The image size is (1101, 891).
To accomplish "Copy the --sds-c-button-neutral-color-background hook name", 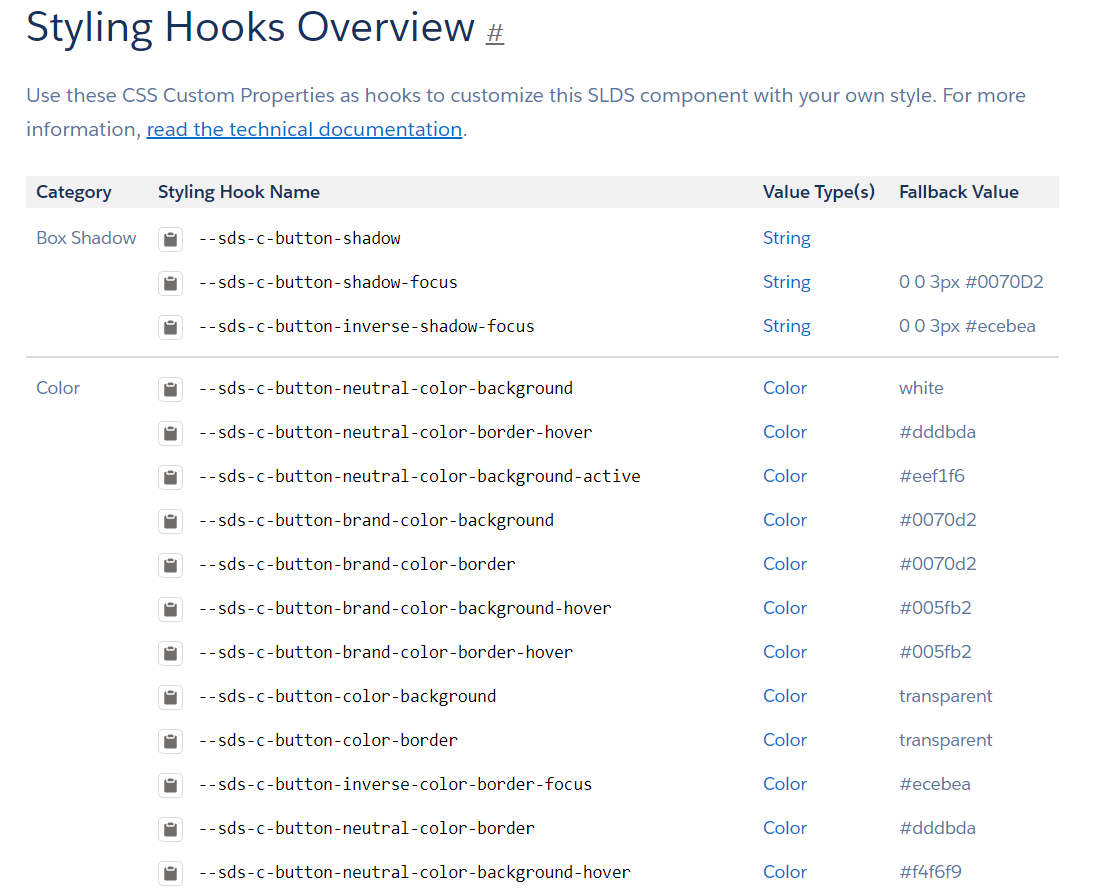I will (170, 389).
